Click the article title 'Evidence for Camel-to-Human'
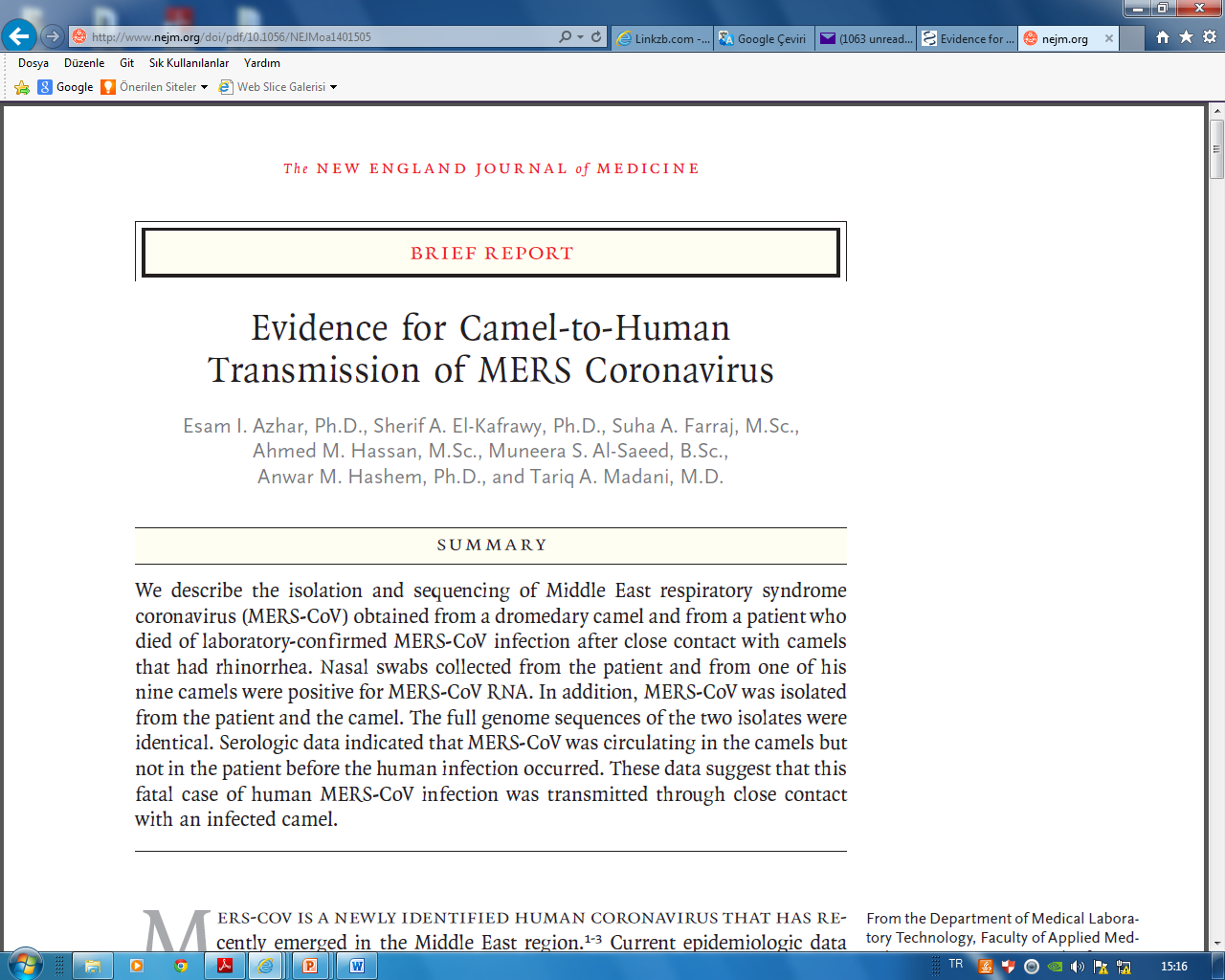 tap(490, 327)
